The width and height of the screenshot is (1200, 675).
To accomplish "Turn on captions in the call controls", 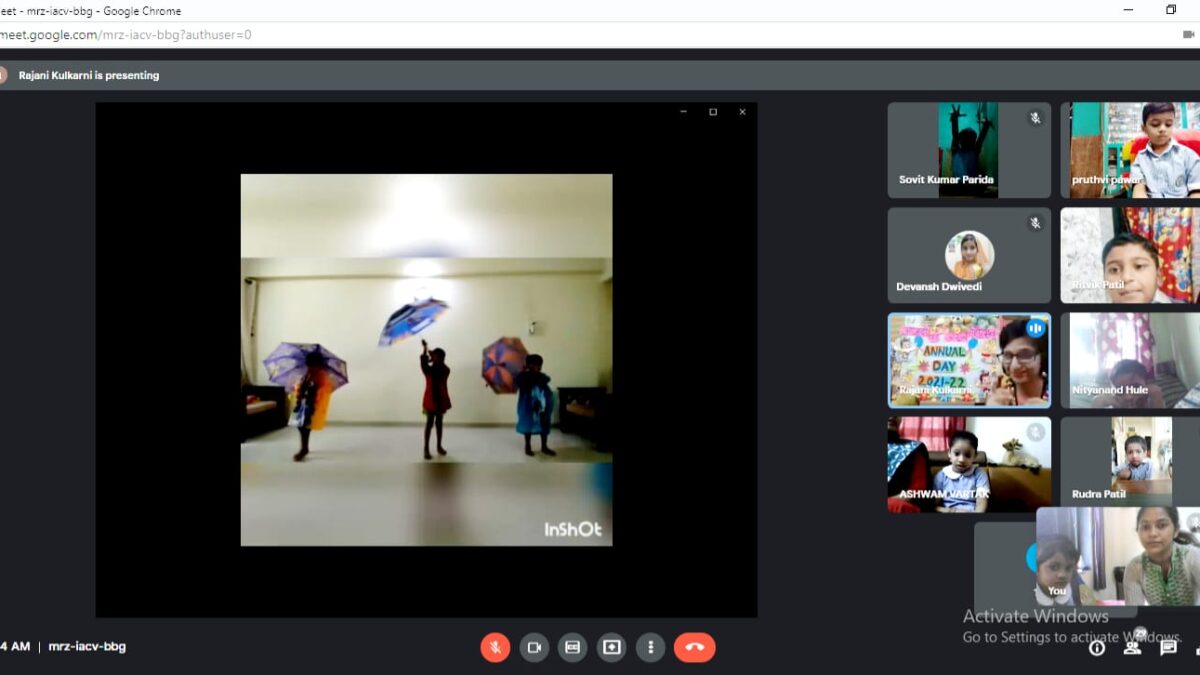I will (573, 647).
